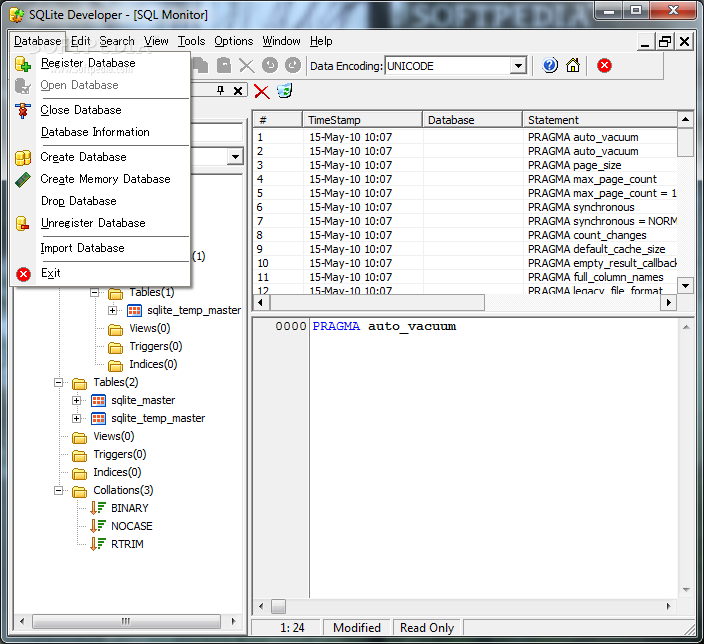Click the TimeStamp column header
The height and width of the screenshot is (644, 704).
362,120
